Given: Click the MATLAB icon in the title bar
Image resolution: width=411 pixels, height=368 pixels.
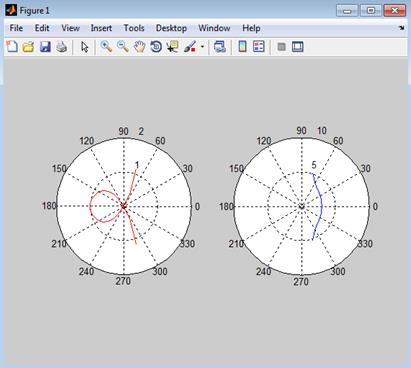Looking at the screenshot, I should pyautogui.click(x=11, y=10).
